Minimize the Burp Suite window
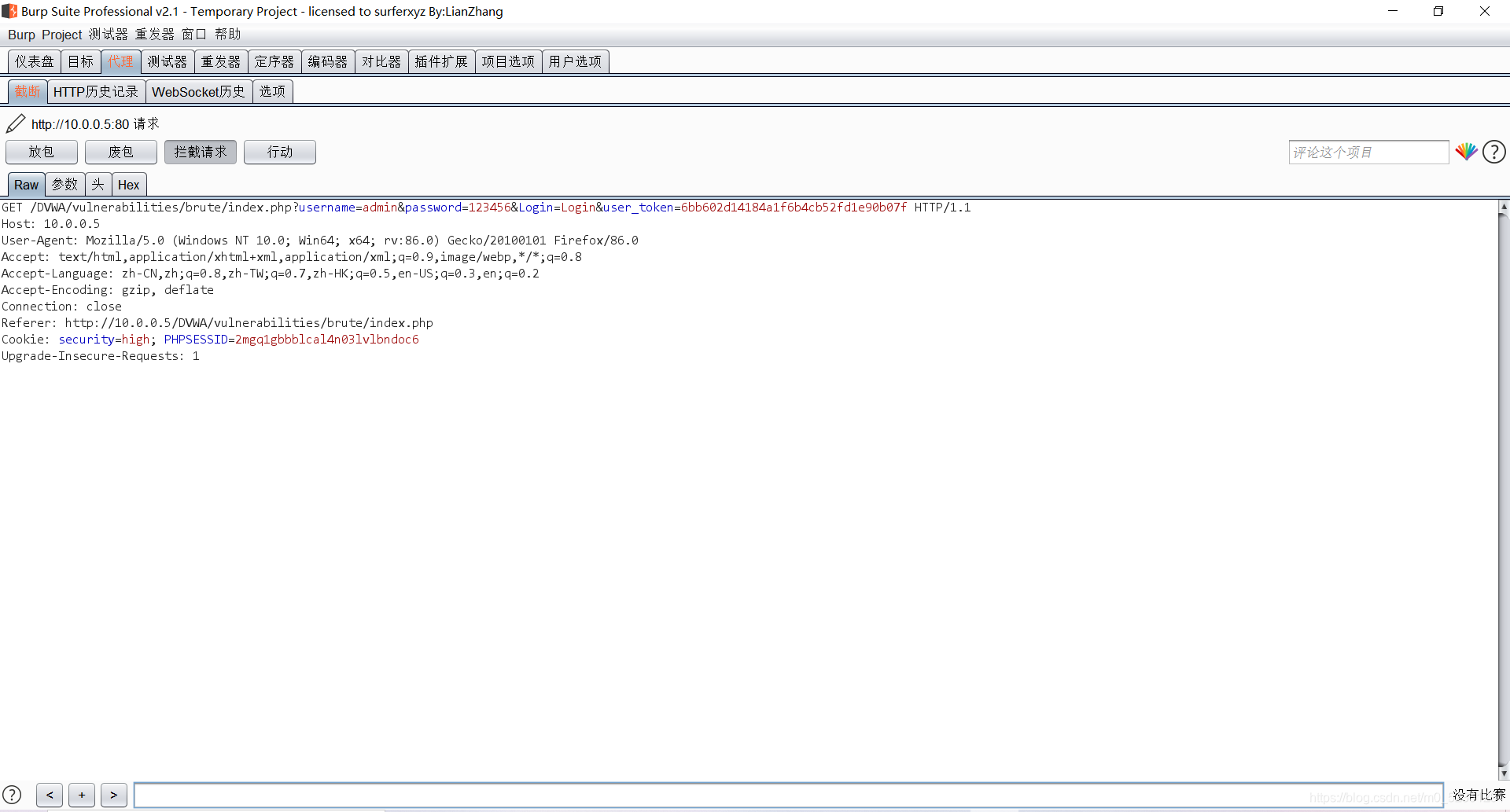 point(1393,11)
